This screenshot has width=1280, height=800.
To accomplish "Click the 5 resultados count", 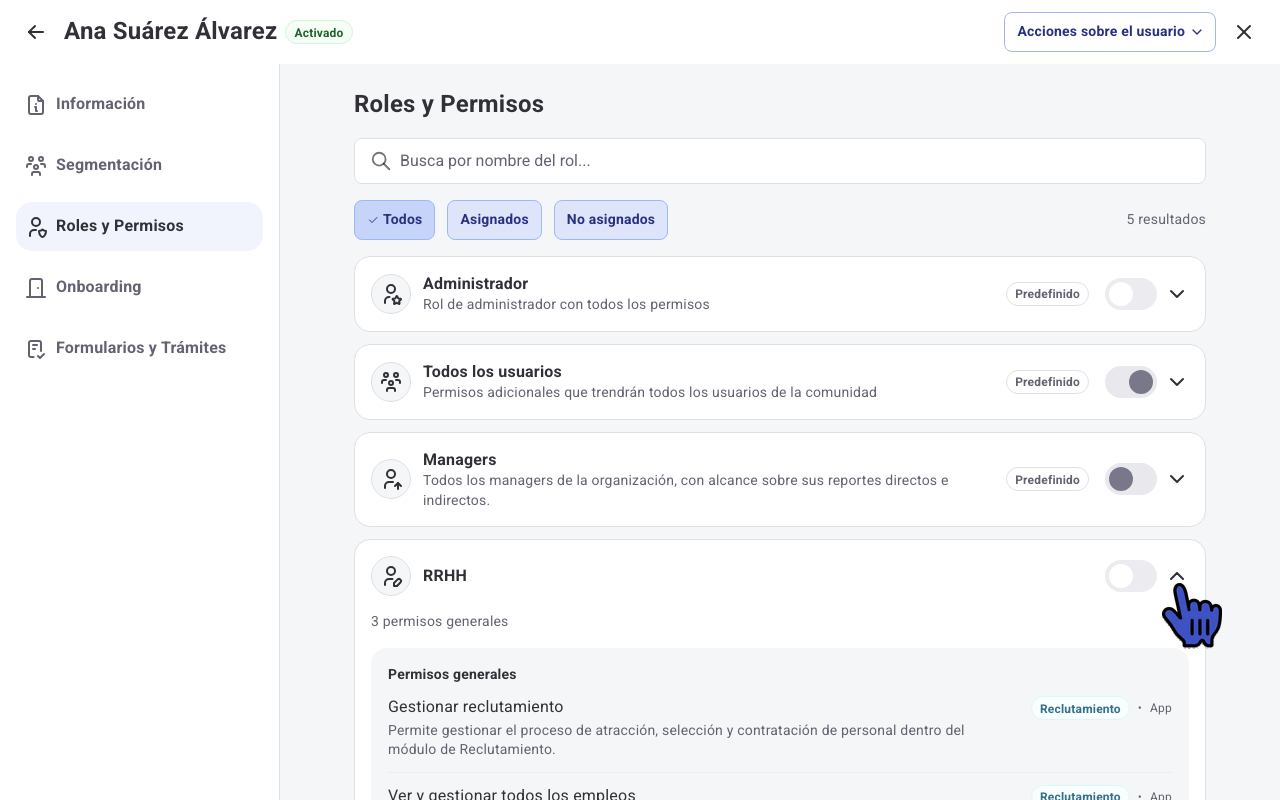I will point(1166,220).
